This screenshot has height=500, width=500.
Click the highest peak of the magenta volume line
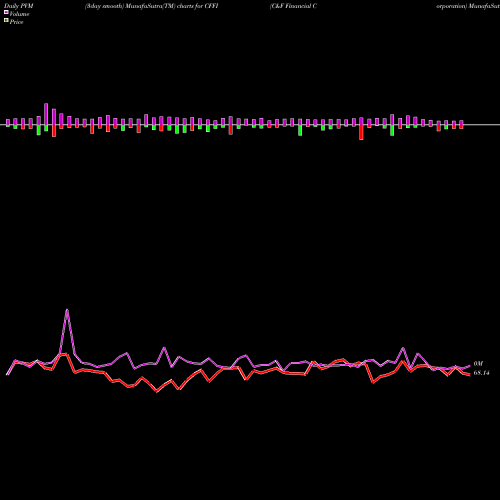(x=67, y=310)
